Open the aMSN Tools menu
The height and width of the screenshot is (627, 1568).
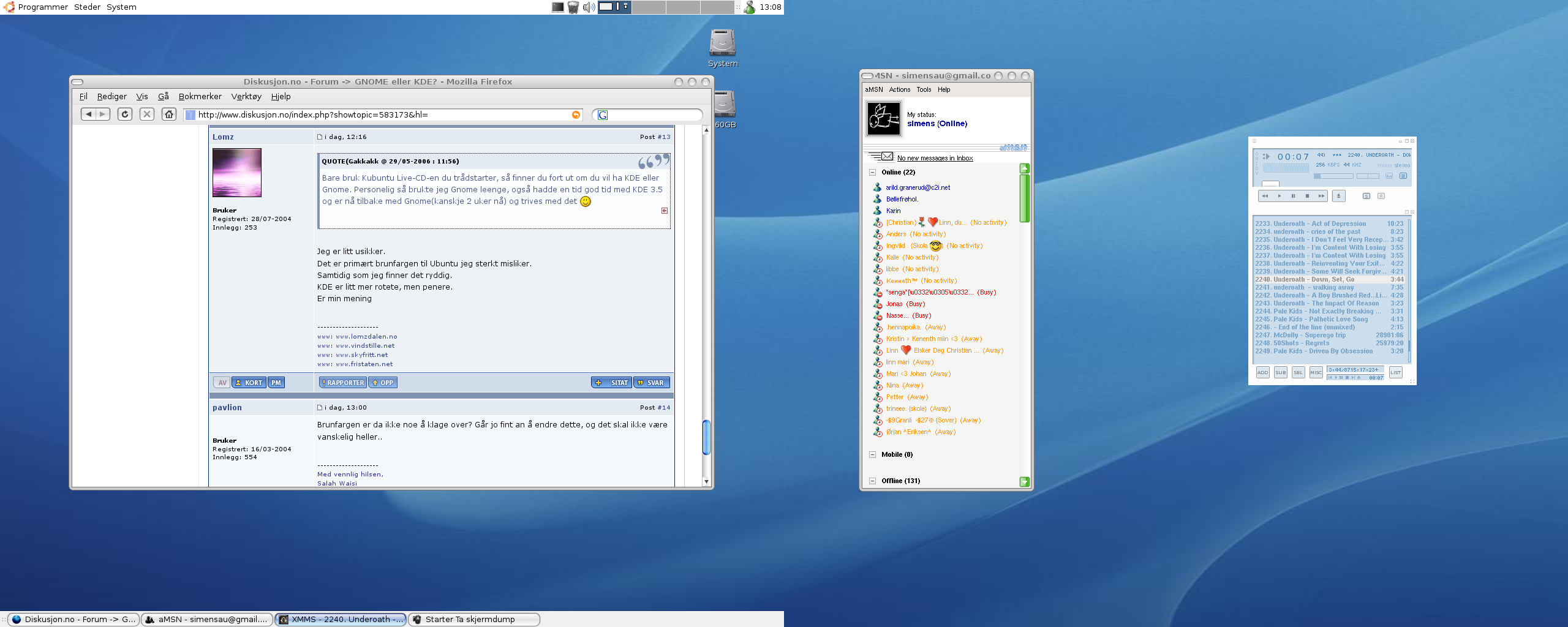(x=924, y=89)
